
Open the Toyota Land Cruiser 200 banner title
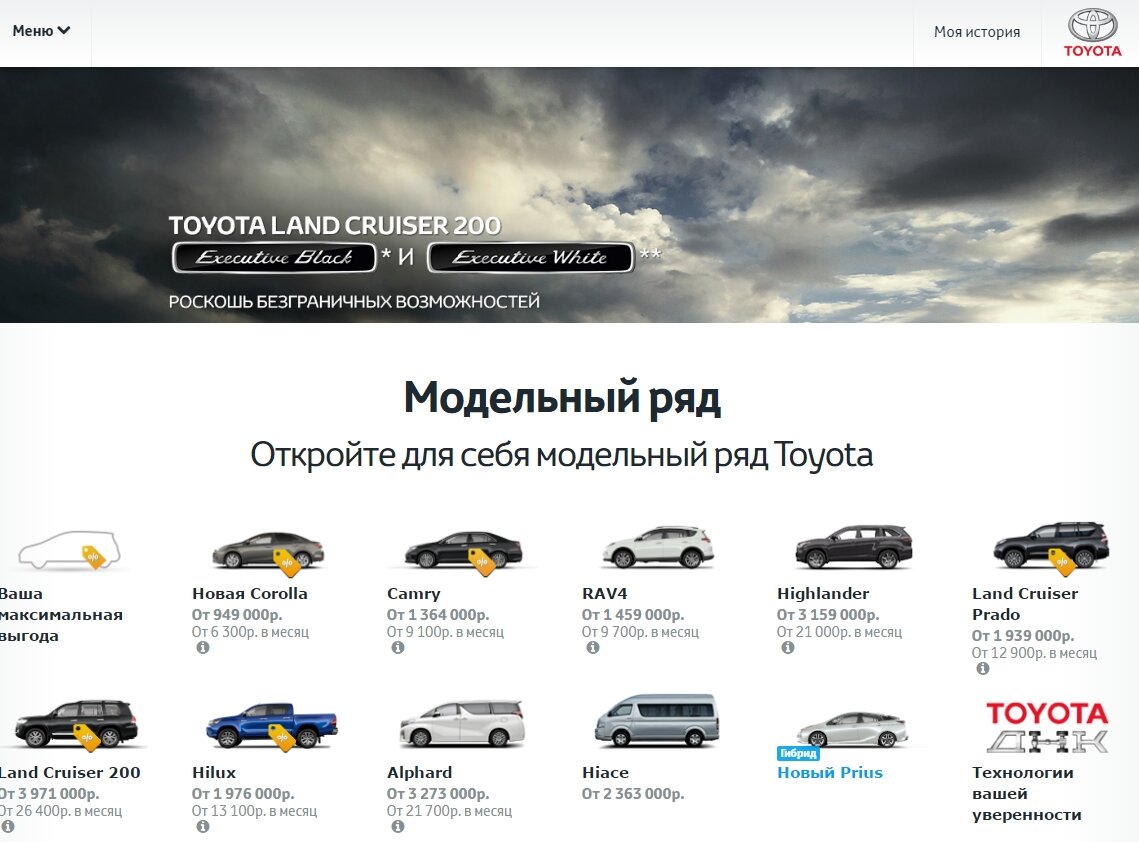[335, 225]
